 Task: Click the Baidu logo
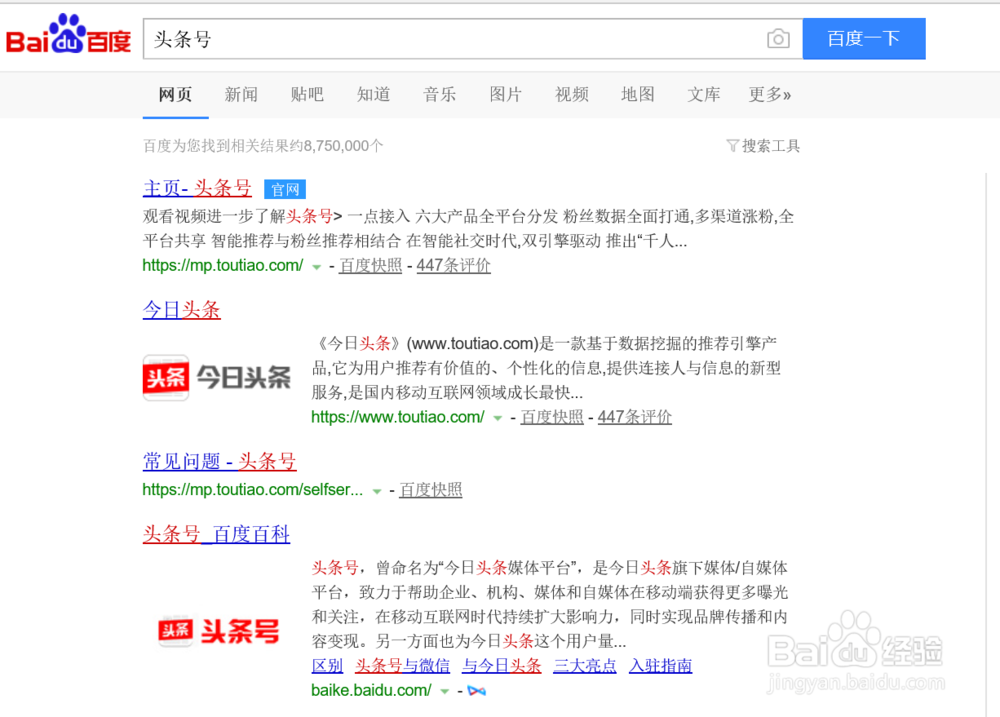(x=69, y=35)
